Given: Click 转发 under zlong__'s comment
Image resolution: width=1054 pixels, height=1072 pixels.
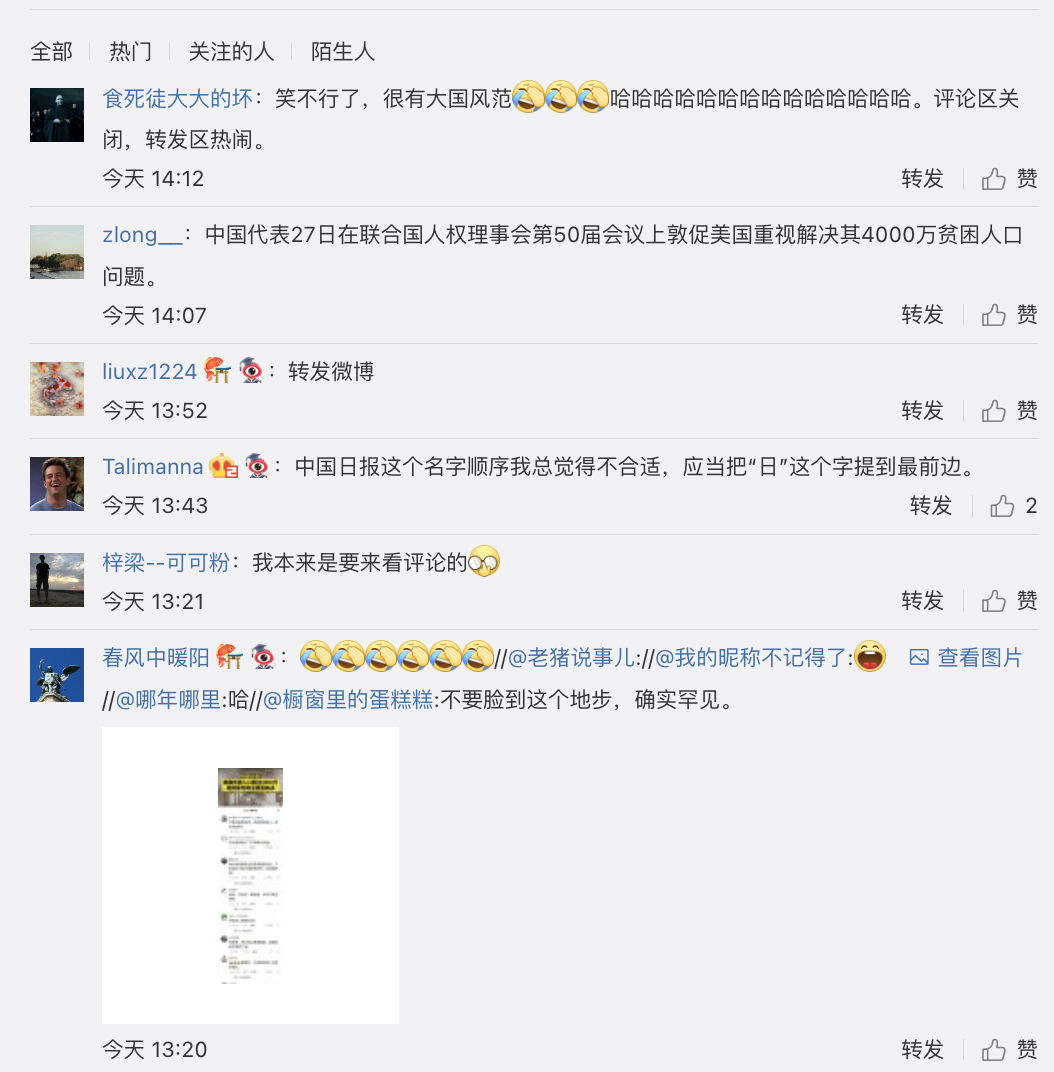Looking at the screenshot, I should pyautogui.click(x=922, y=314).
